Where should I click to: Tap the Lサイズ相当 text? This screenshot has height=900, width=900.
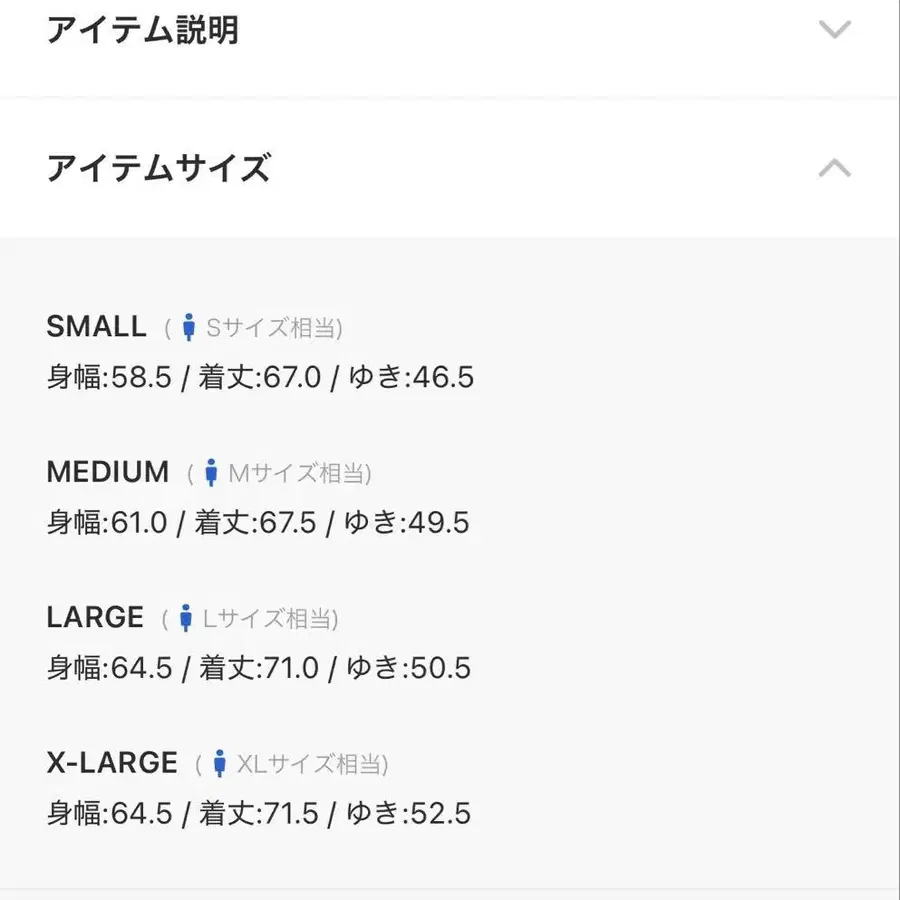point(267,619)
